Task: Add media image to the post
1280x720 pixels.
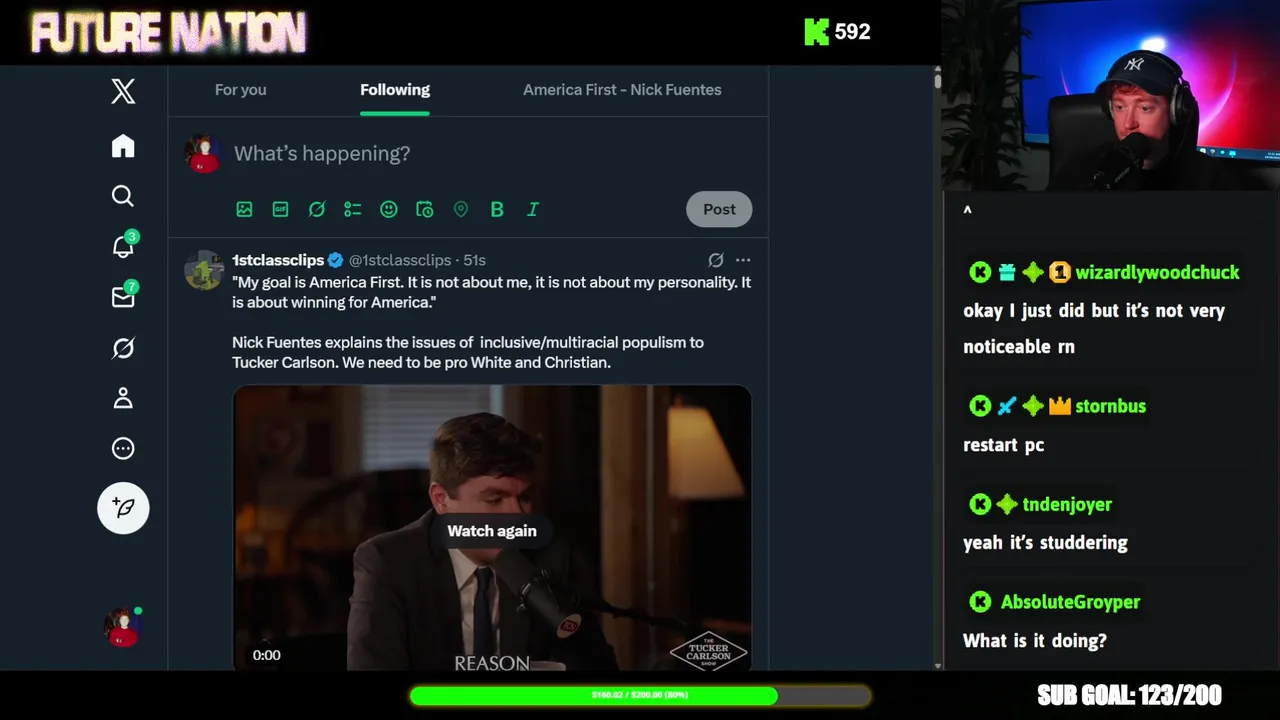Action: tap(244, 209)
